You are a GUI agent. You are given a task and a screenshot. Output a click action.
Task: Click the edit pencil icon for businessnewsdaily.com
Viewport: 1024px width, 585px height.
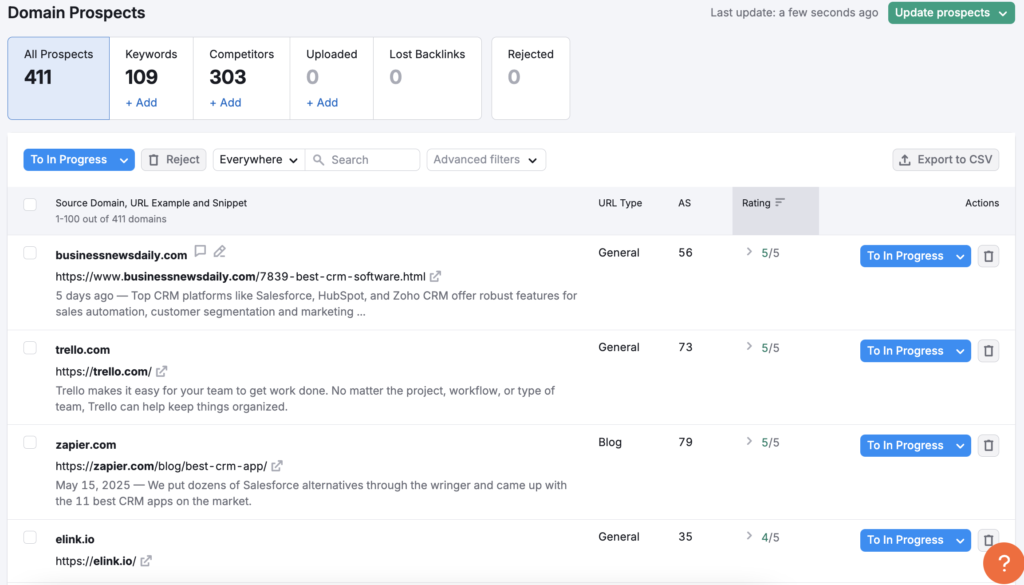click(x=219, y=251)
